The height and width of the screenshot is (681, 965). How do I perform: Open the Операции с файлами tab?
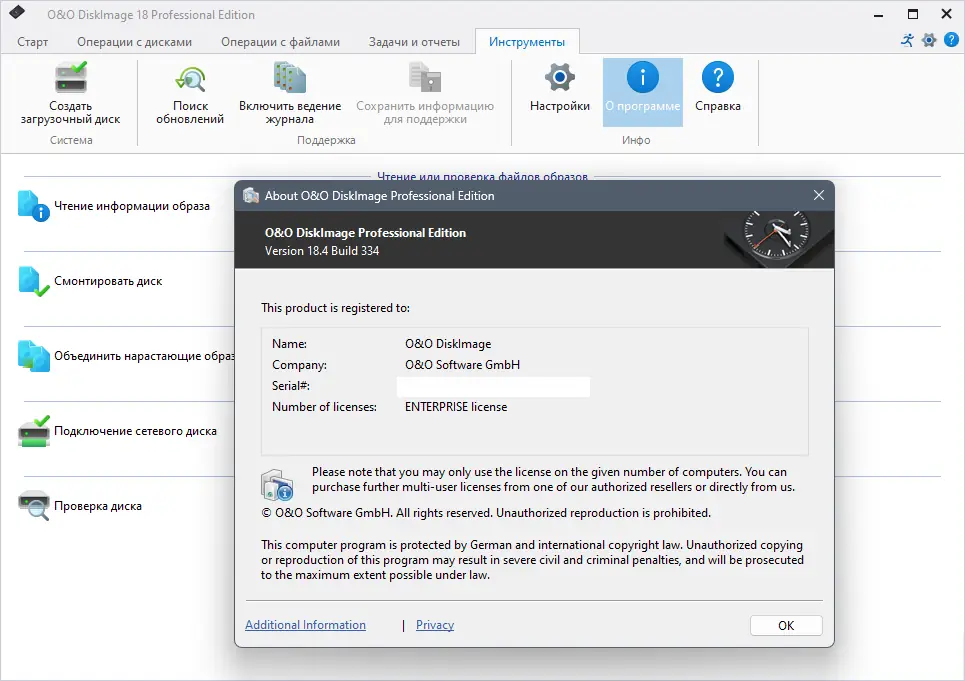[x=281, y=42]
